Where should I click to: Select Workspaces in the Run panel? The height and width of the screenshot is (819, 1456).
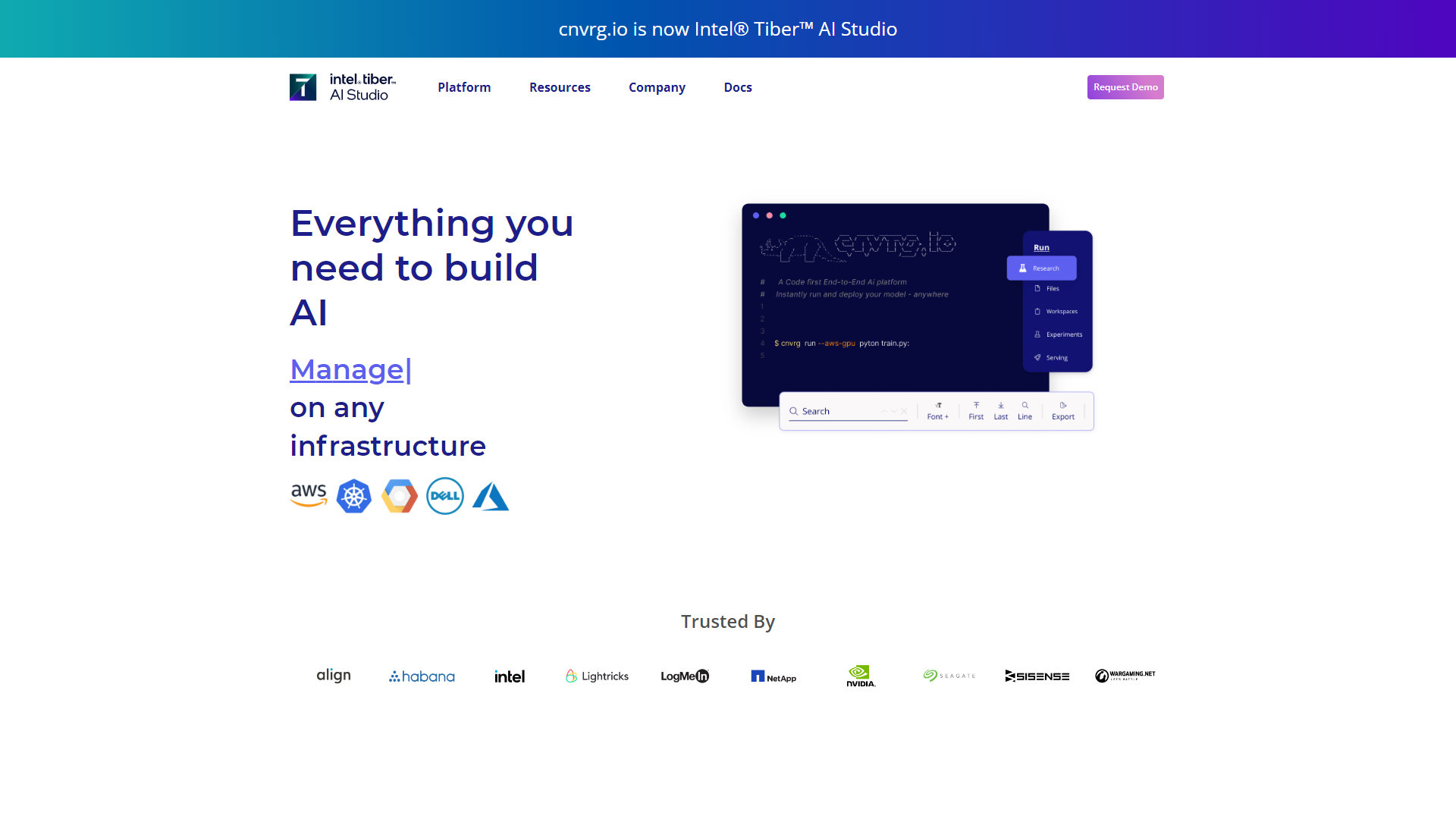[1056, 312]
